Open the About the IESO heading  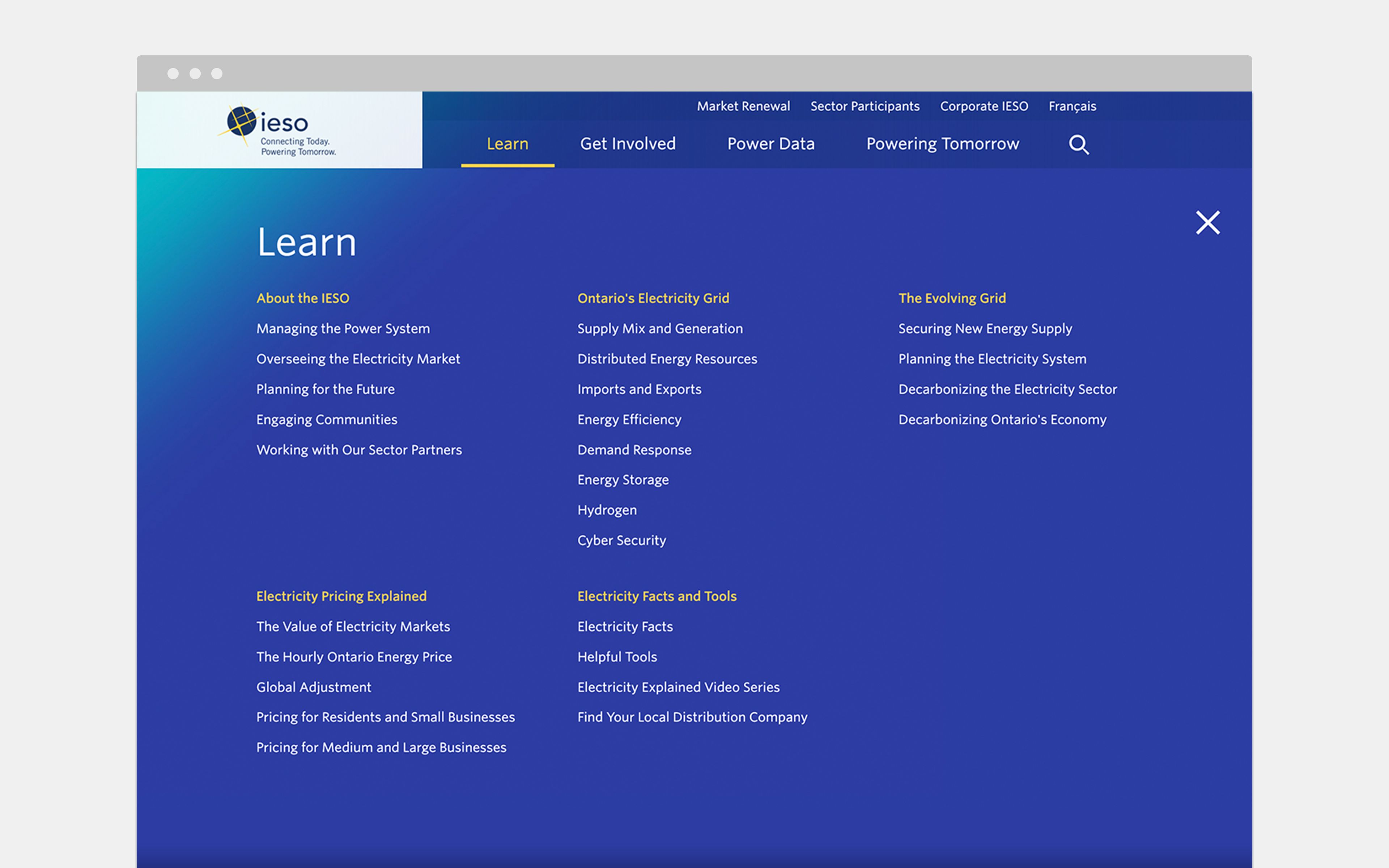(302, 298)
